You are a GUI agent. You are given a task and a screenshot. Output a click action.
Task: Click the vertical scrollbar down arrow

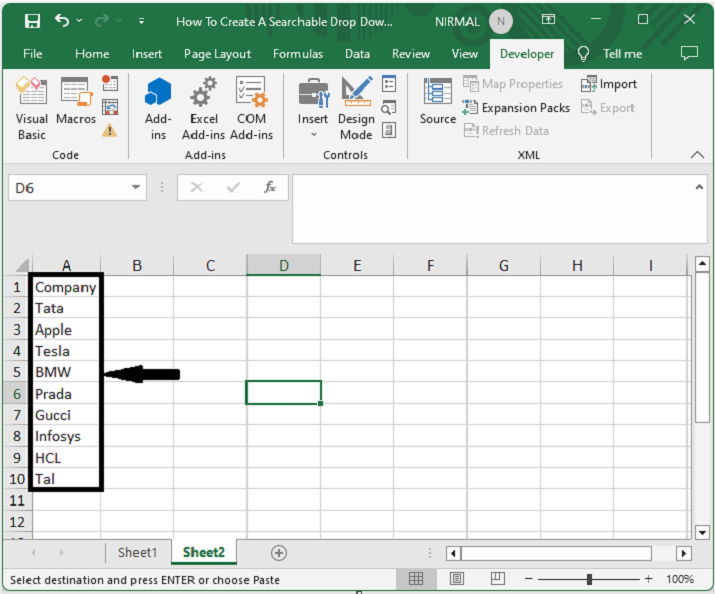tap(702, 532)
